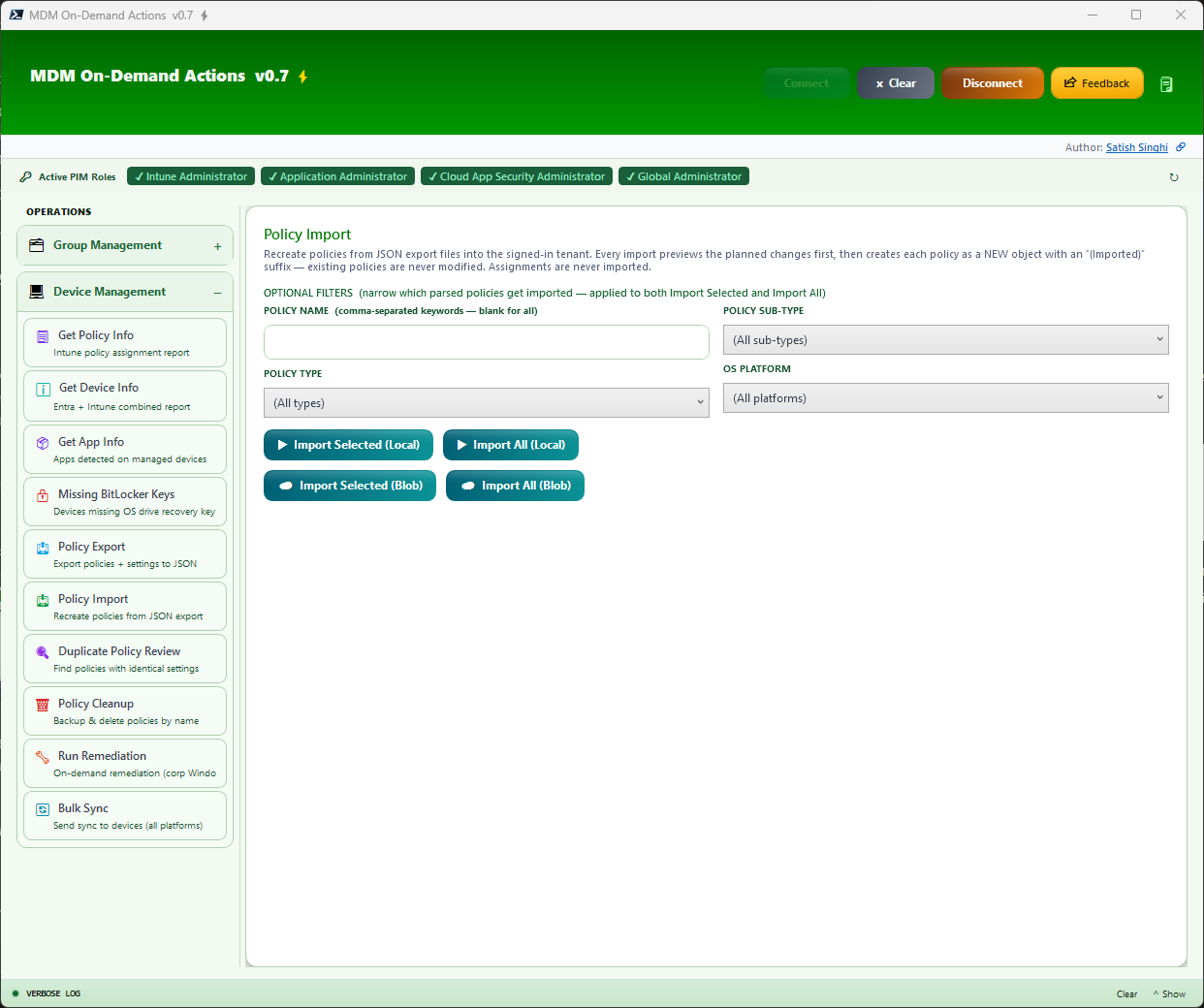Click the Policy Import sidebar icon
The width and height of the screenshot is (1204, 1008).
pyautogui.click(x=43, y=601)
